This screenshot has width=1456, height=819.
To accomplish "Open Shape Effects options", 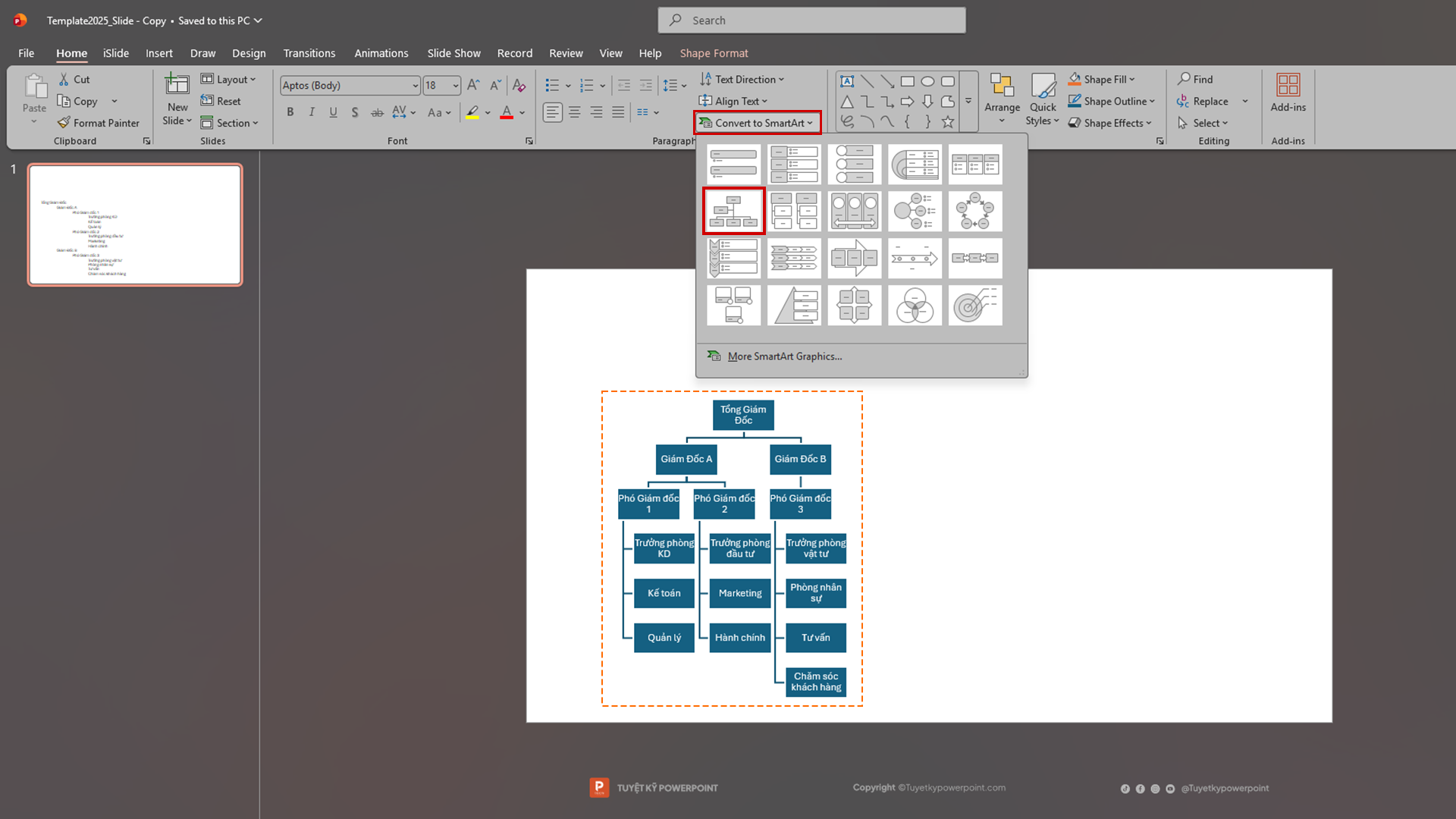I will (x=1110, y=123).
